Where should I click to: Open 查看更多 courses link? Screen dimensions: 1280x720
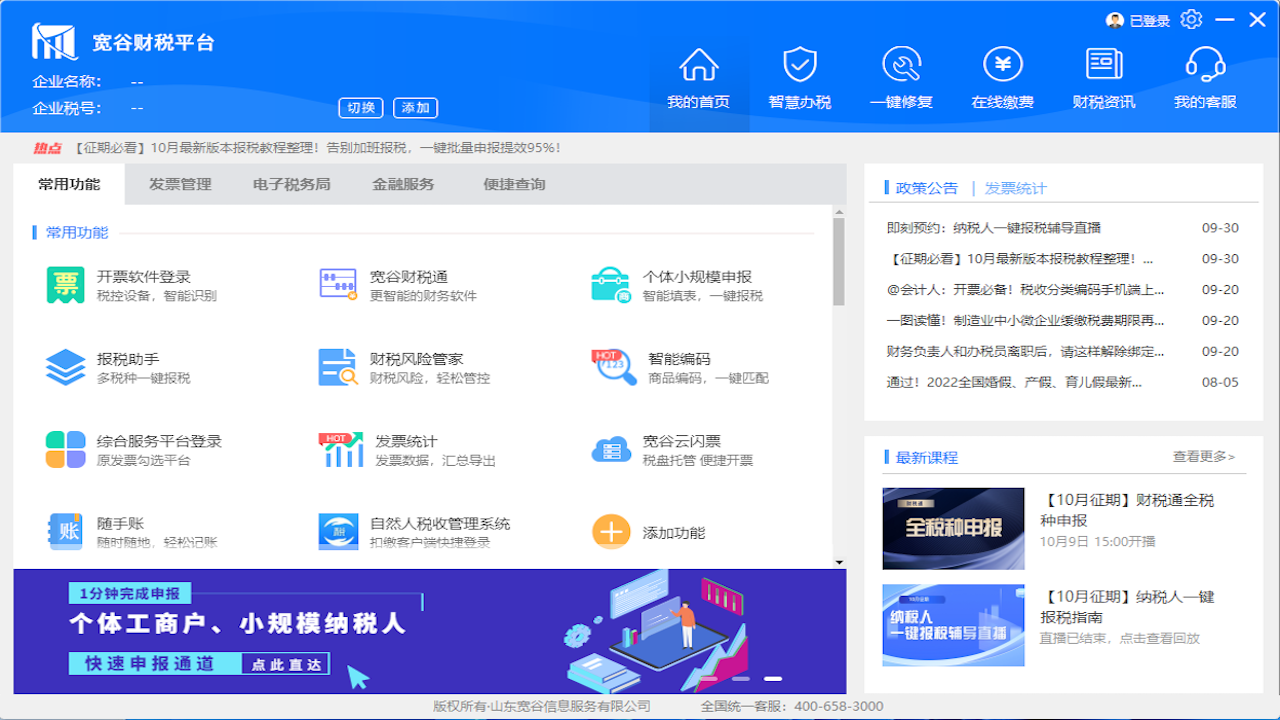(1204, 457)
